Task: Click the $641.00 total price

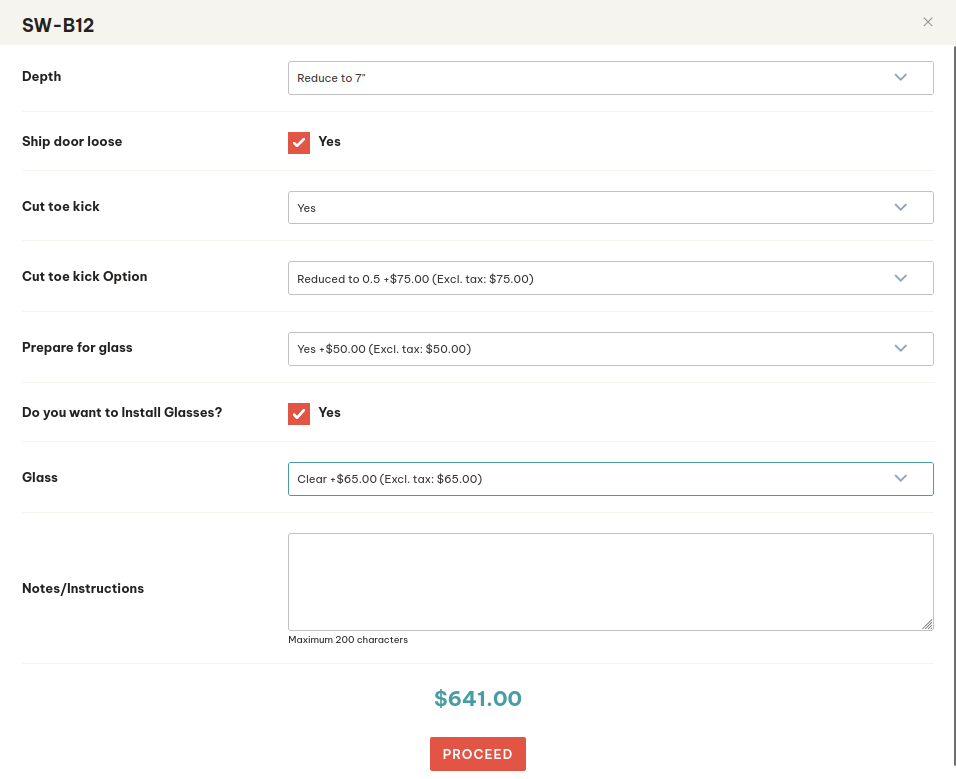Action: (x=478, y=699)
